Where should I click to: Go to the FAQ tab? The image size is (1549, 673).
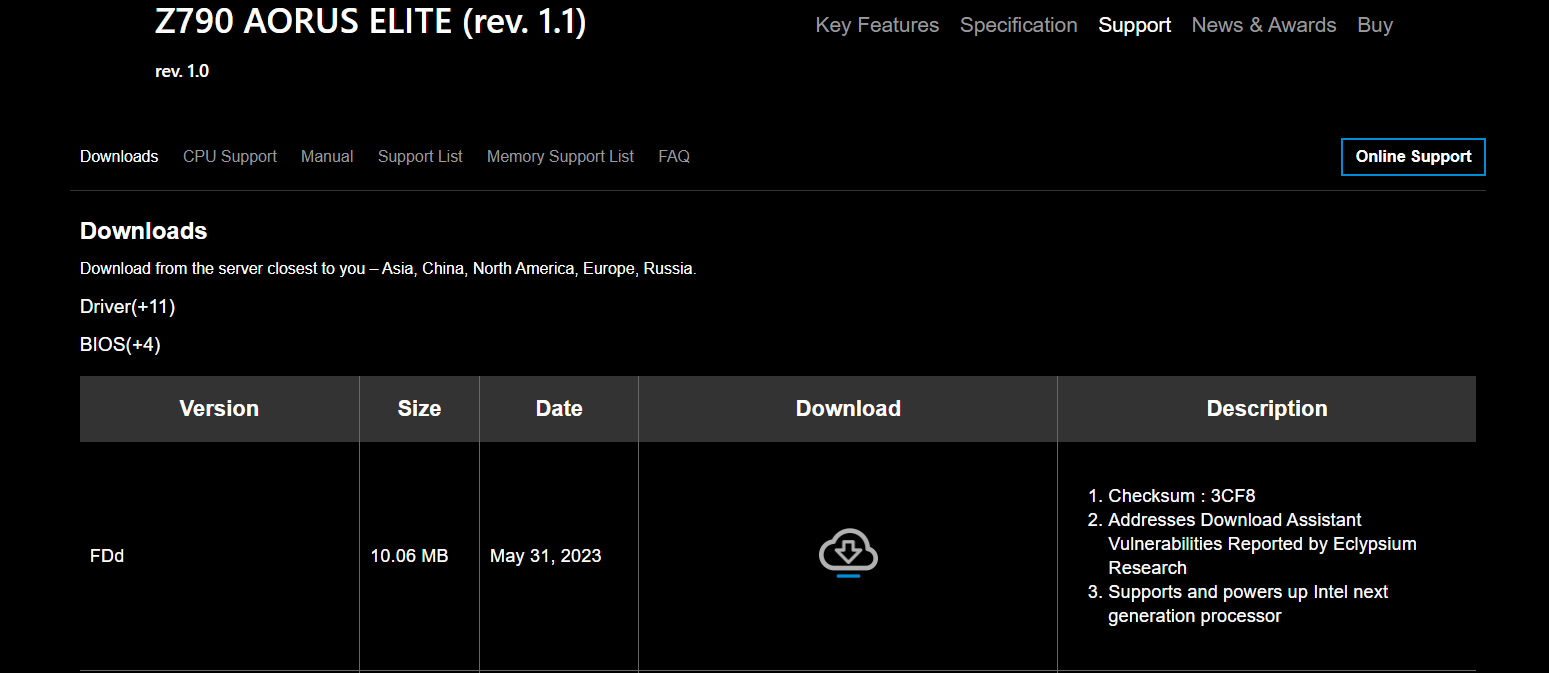673,157
